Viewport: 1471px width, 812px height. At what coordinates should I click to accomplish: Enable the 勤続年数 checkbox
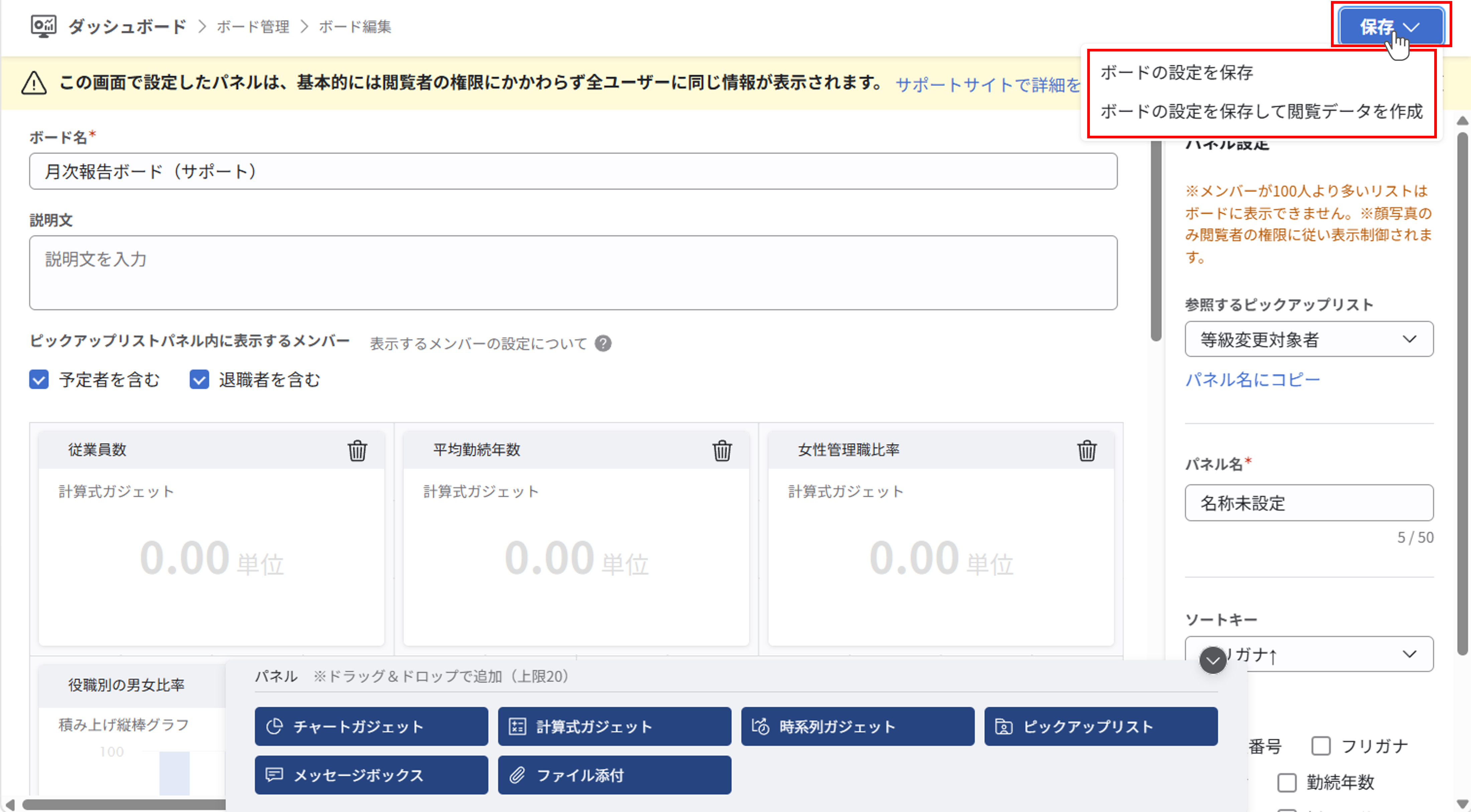tap(1286, 782)
